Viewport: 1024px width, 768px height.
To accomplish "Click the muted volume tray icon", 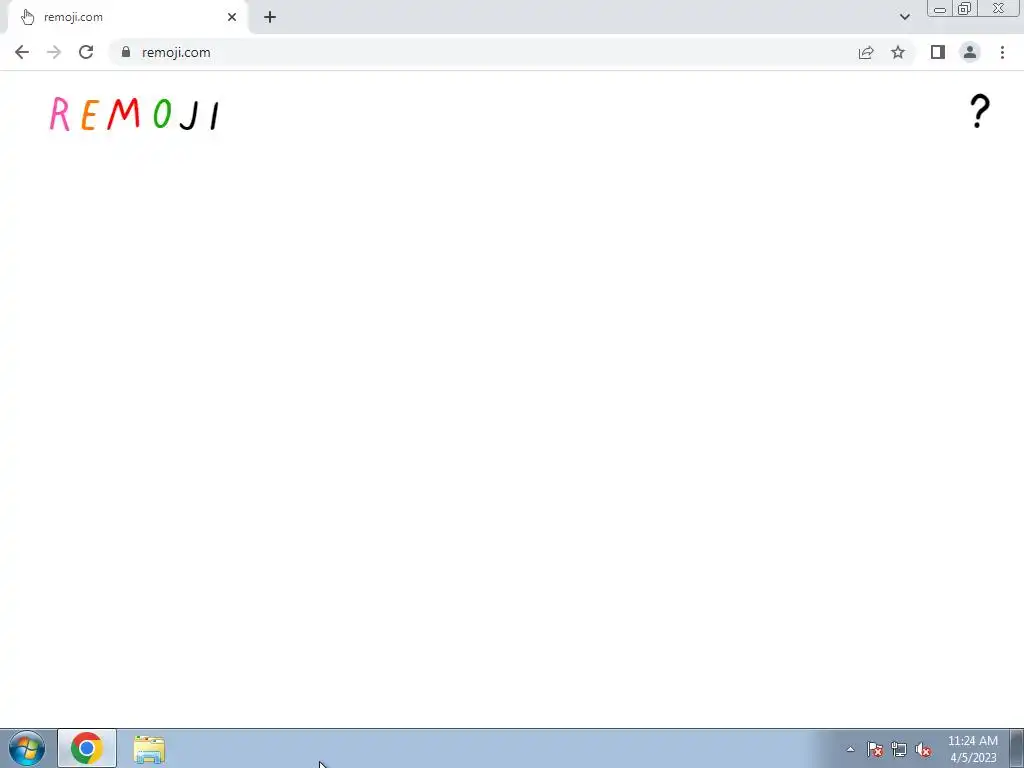I will [x=923, y=750].
